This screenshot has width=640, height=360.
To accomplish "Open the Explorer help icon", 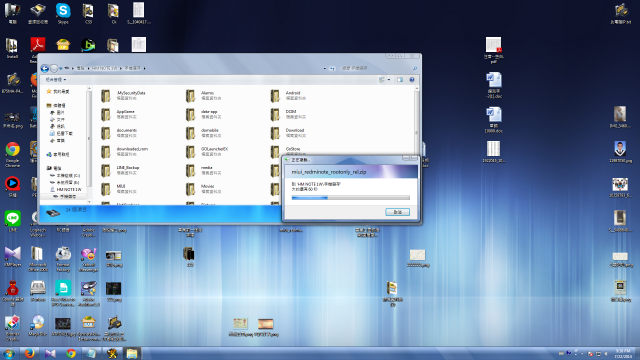I will 412,80.
